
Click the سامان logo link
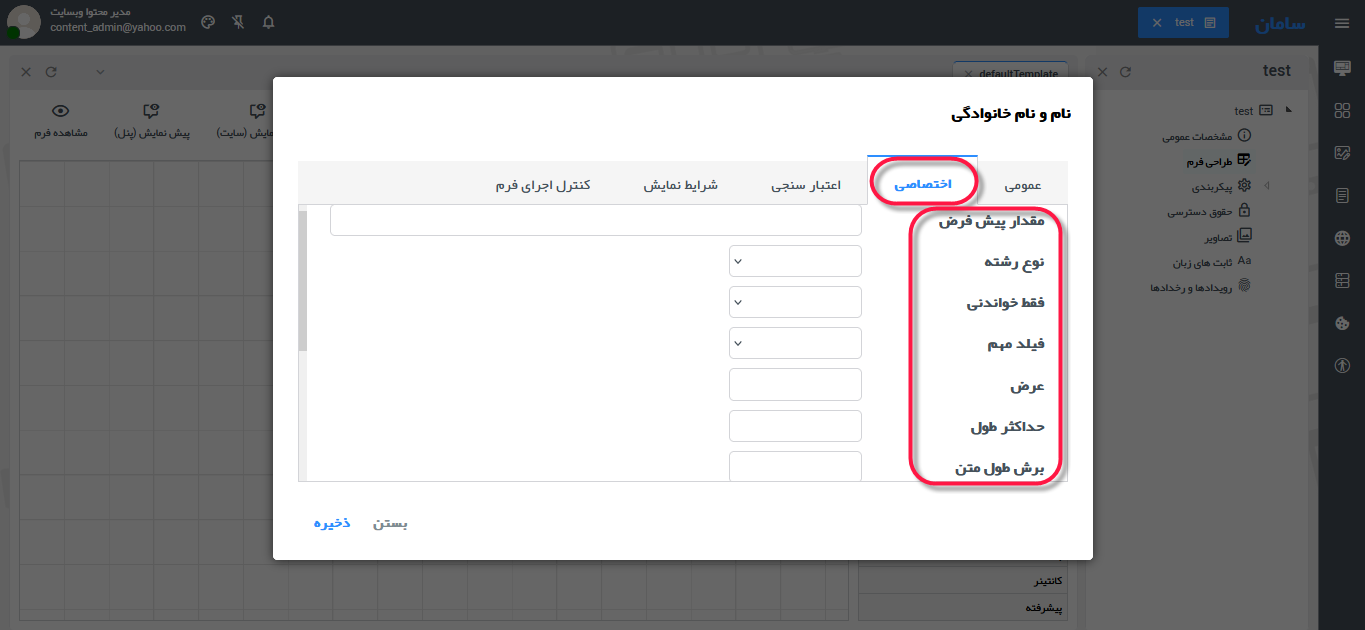[1281, 23]
